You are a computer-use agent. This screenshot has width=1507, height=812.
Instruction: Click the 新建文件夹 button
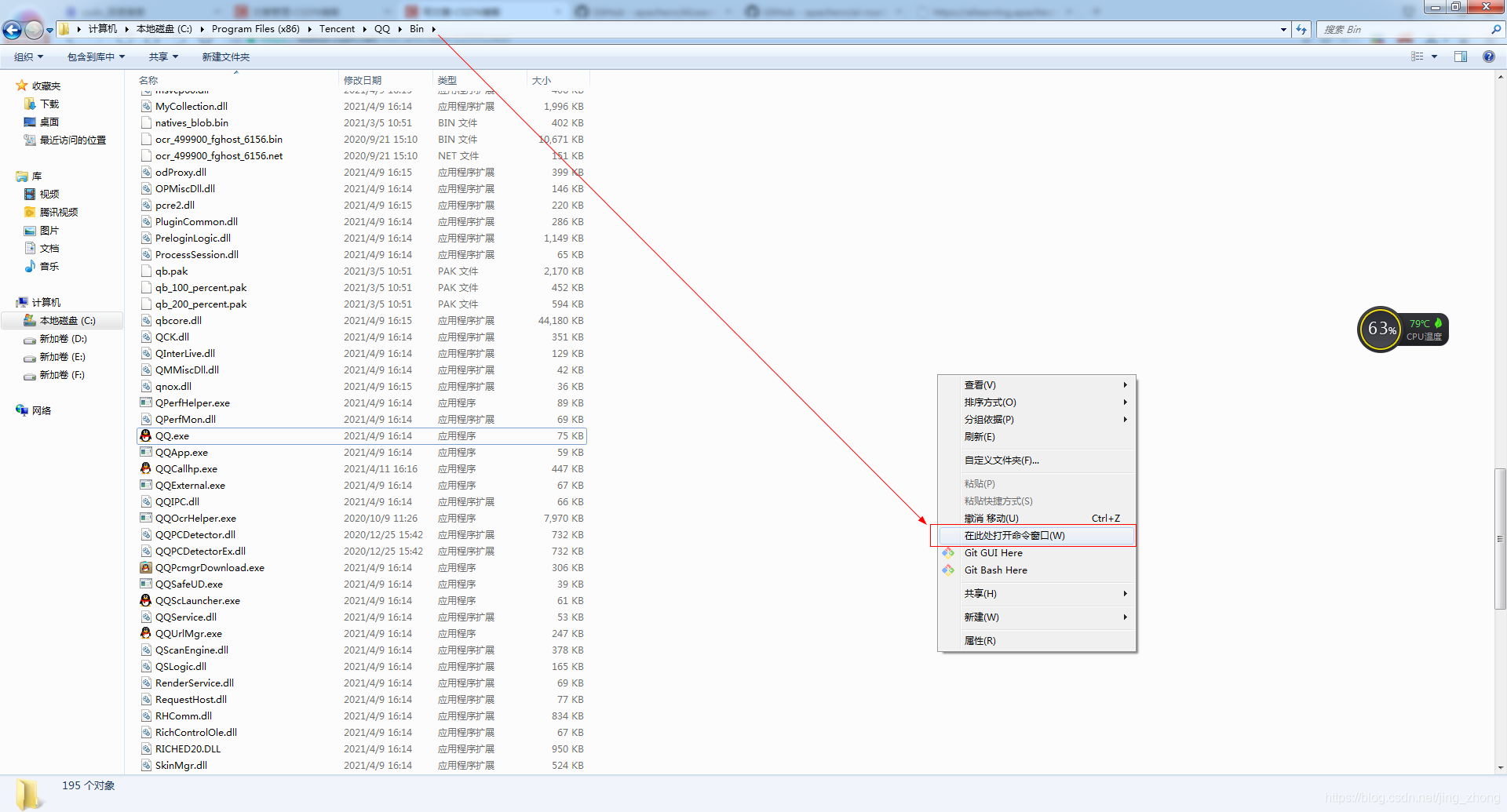226,56
